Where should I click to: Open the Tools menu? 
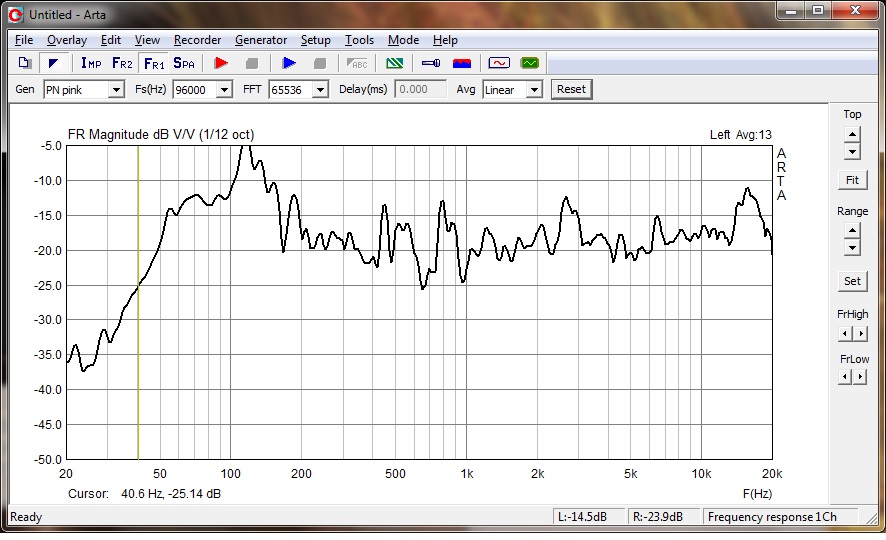359,40
